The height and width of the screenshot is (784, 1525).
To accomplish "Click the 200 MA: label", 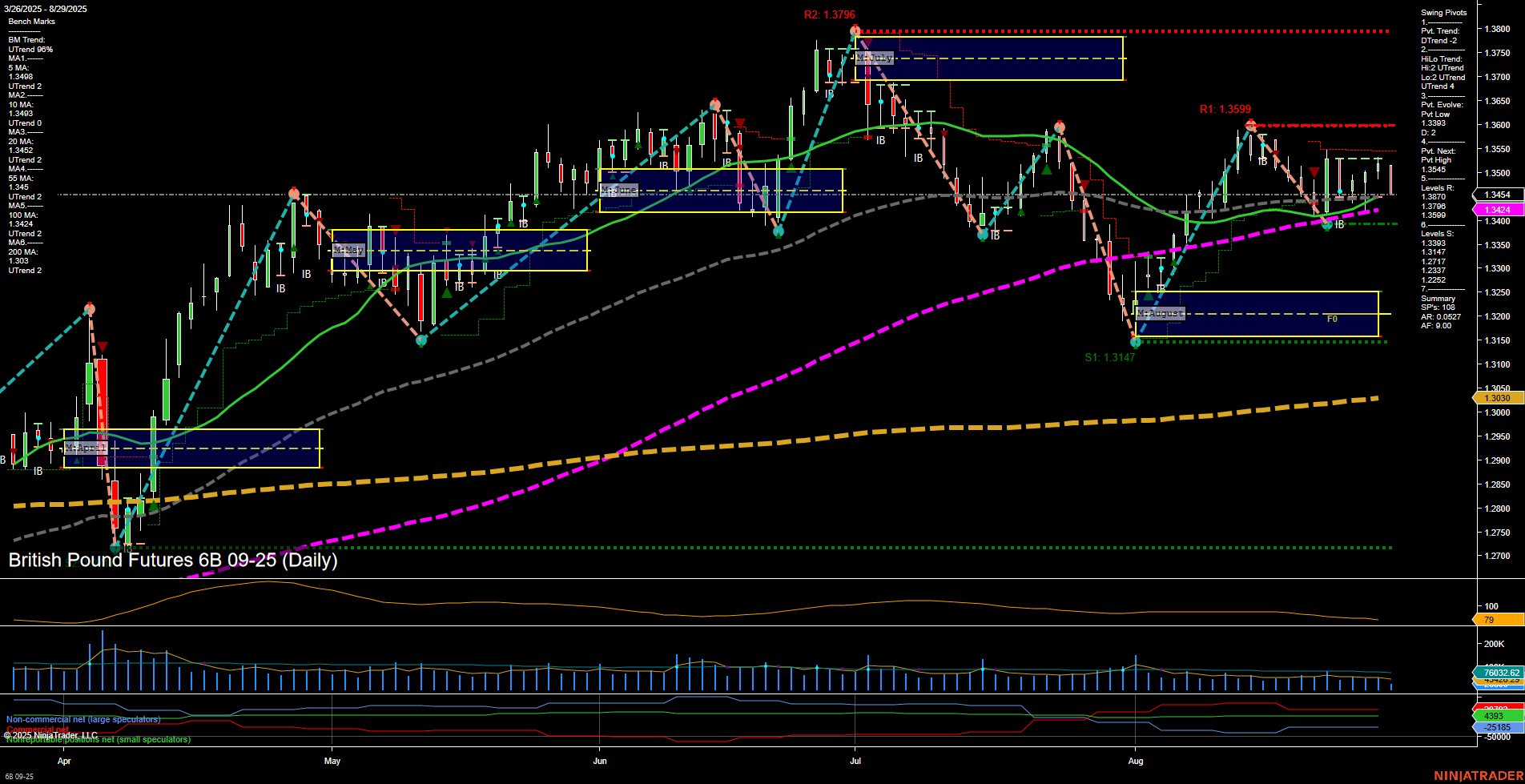I will pyautogui.click(x=23, y=252).
